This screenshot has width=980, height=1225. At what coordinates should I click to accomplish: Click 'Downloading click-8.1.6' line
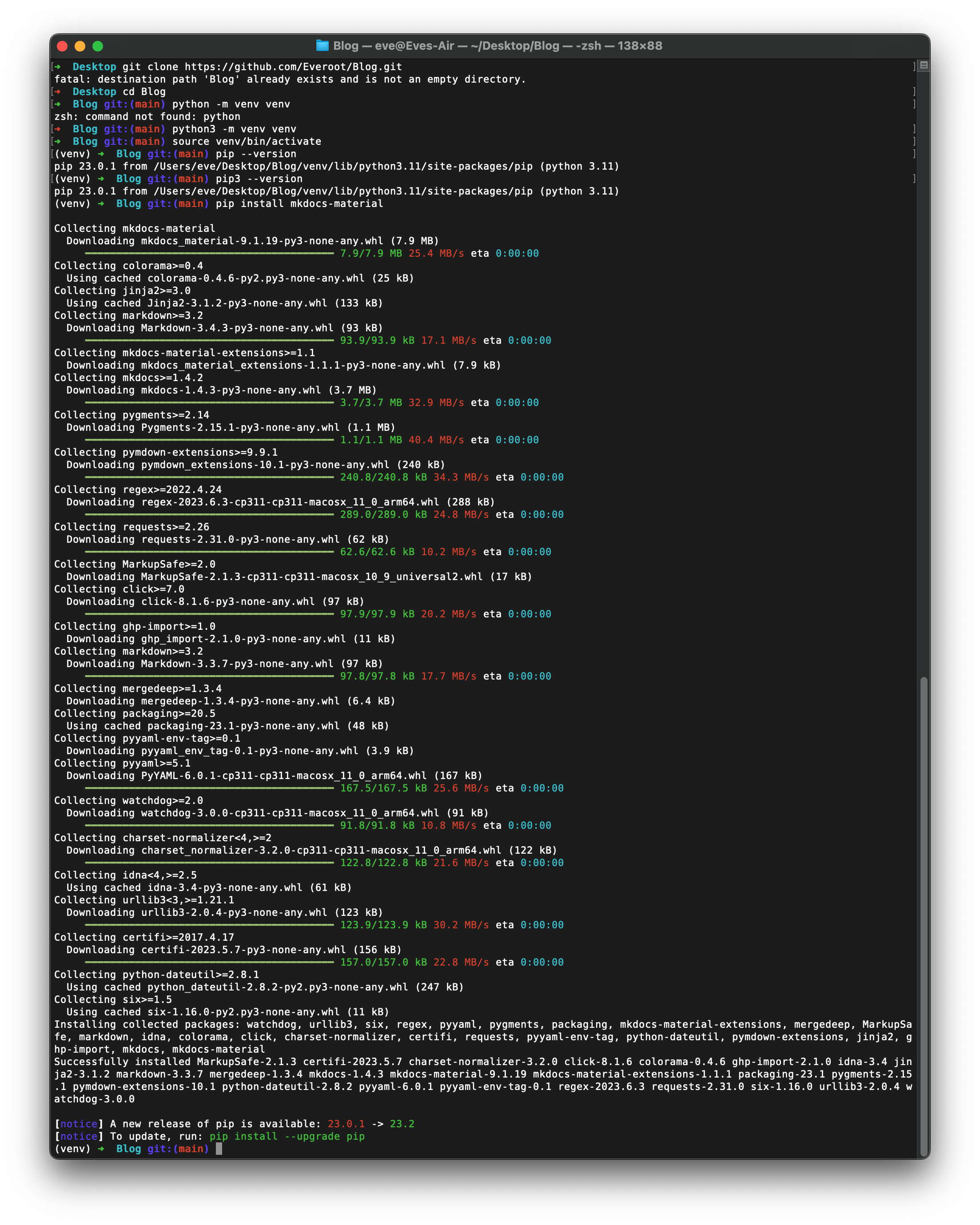[x=215, y=601]
